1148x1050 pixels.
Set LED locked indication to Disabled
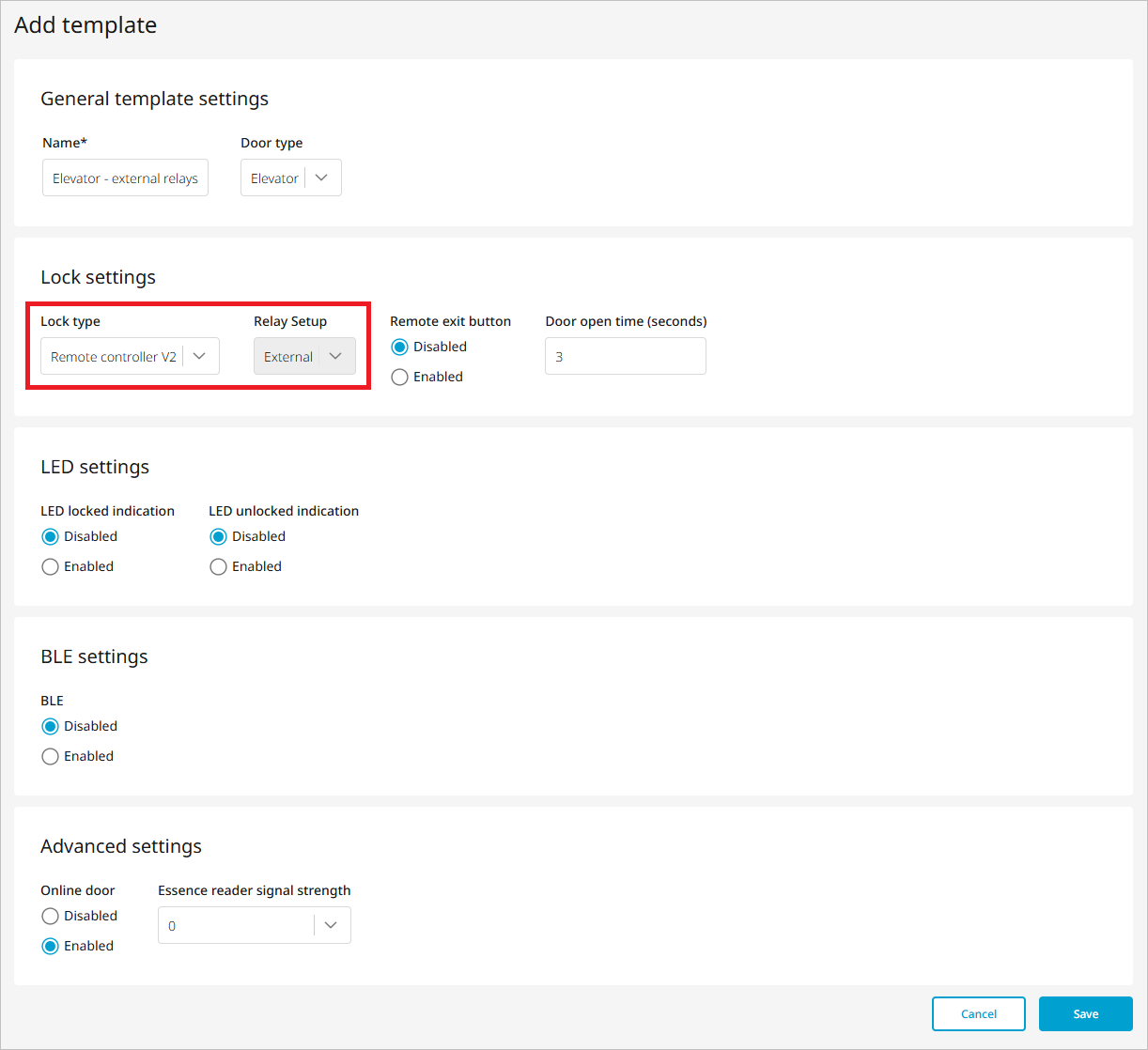pos(51,537)
